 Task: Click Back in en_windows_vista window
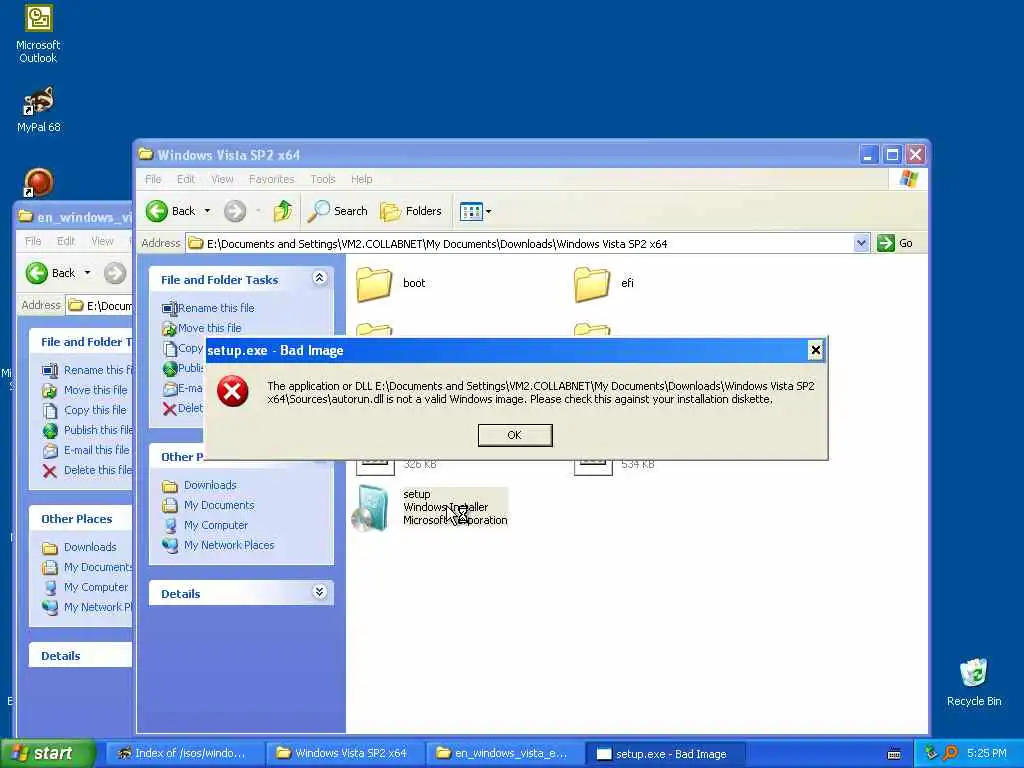(x=51, y=273)
